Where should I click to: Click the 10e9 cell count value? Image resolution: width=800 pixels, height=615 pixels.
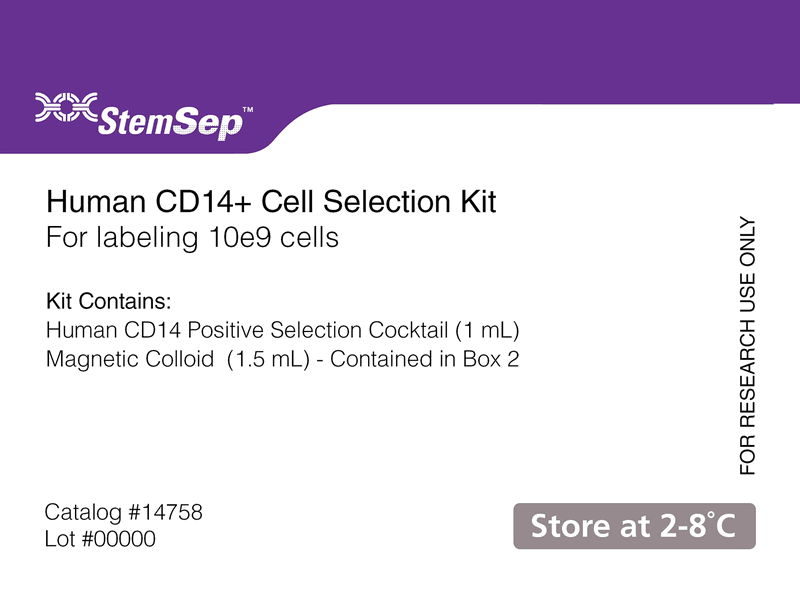(x=240, y=238)
